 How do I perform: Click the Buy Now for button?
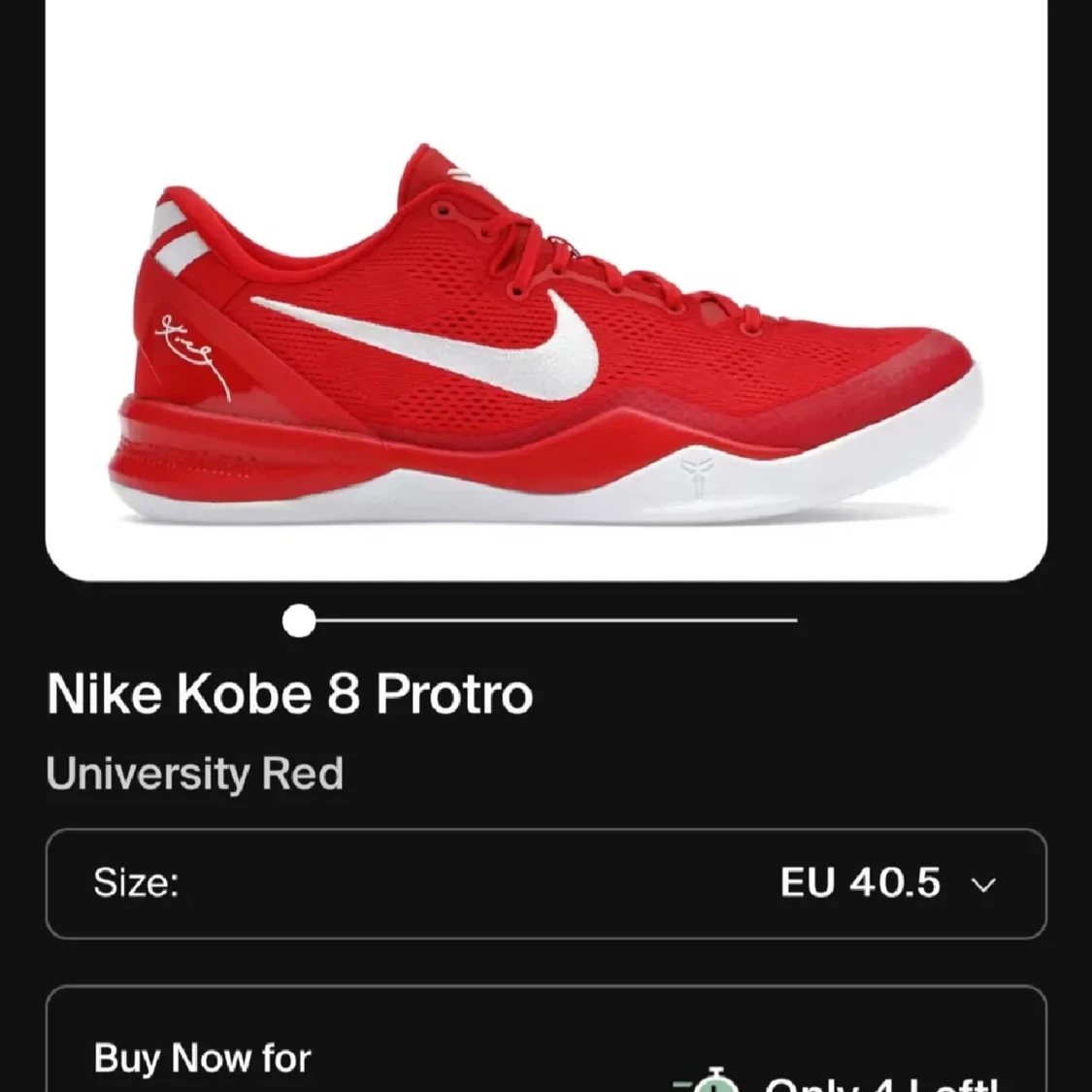click(546, 1039)
